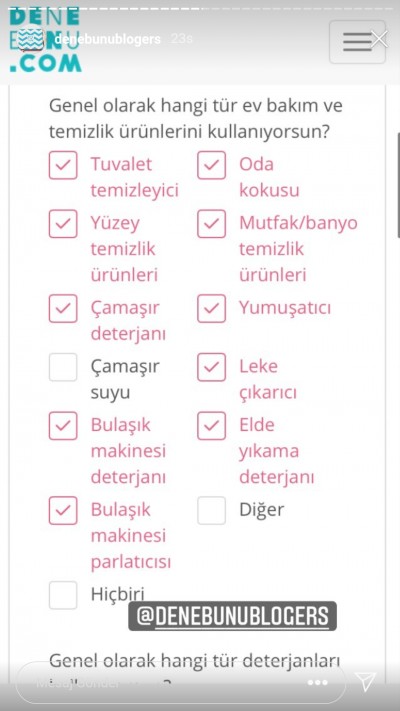Open the three-dot more options

[317, 682]
